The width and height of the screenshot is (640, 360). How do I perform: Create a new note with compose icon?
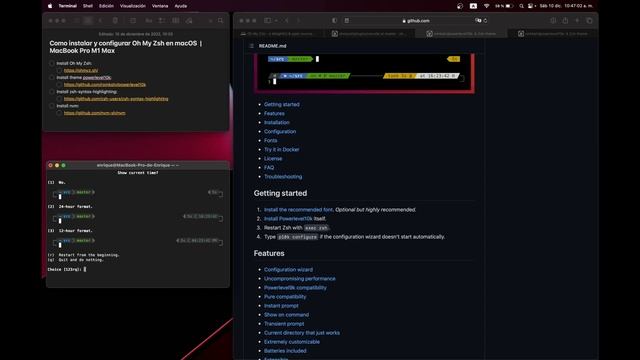[x=133, y=20]
